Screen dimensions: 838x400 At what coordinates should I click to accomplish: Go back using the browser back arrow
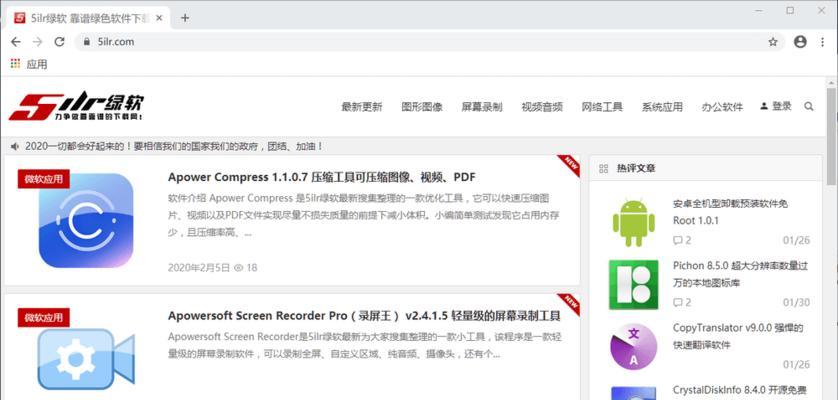point(15,42)
